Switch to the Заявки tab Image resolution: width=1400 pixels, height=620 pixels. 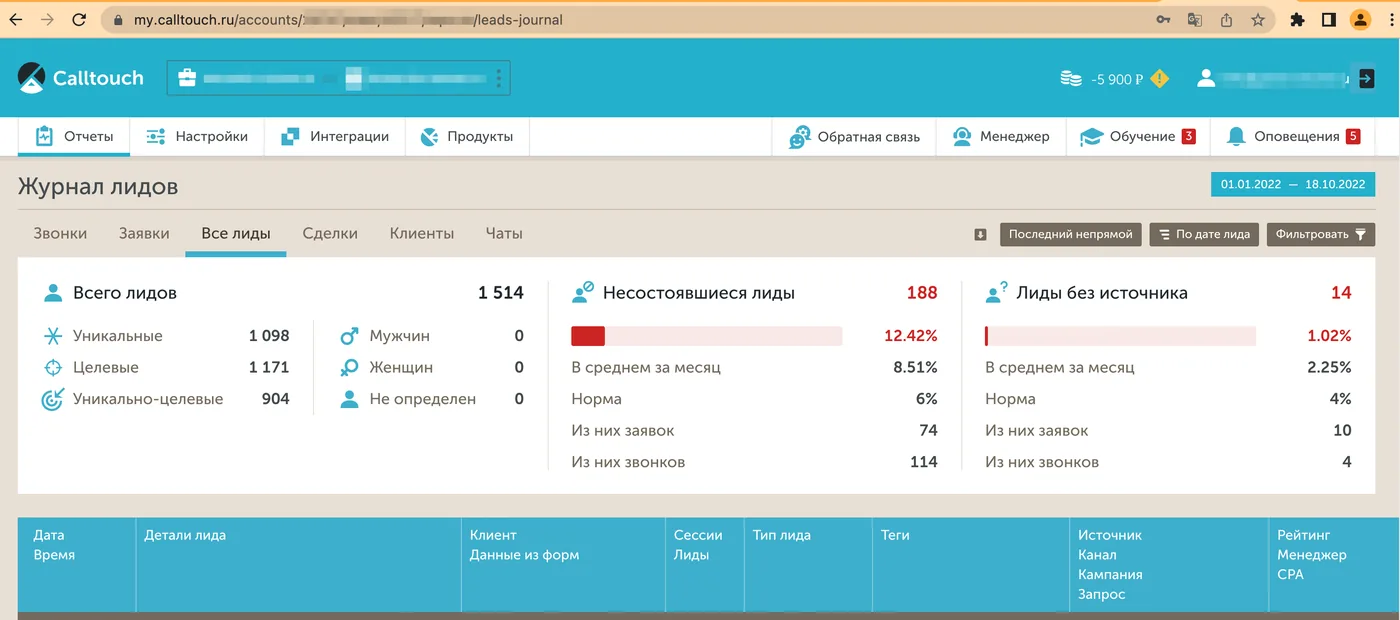pyautogui.click(x=144, y=233)
